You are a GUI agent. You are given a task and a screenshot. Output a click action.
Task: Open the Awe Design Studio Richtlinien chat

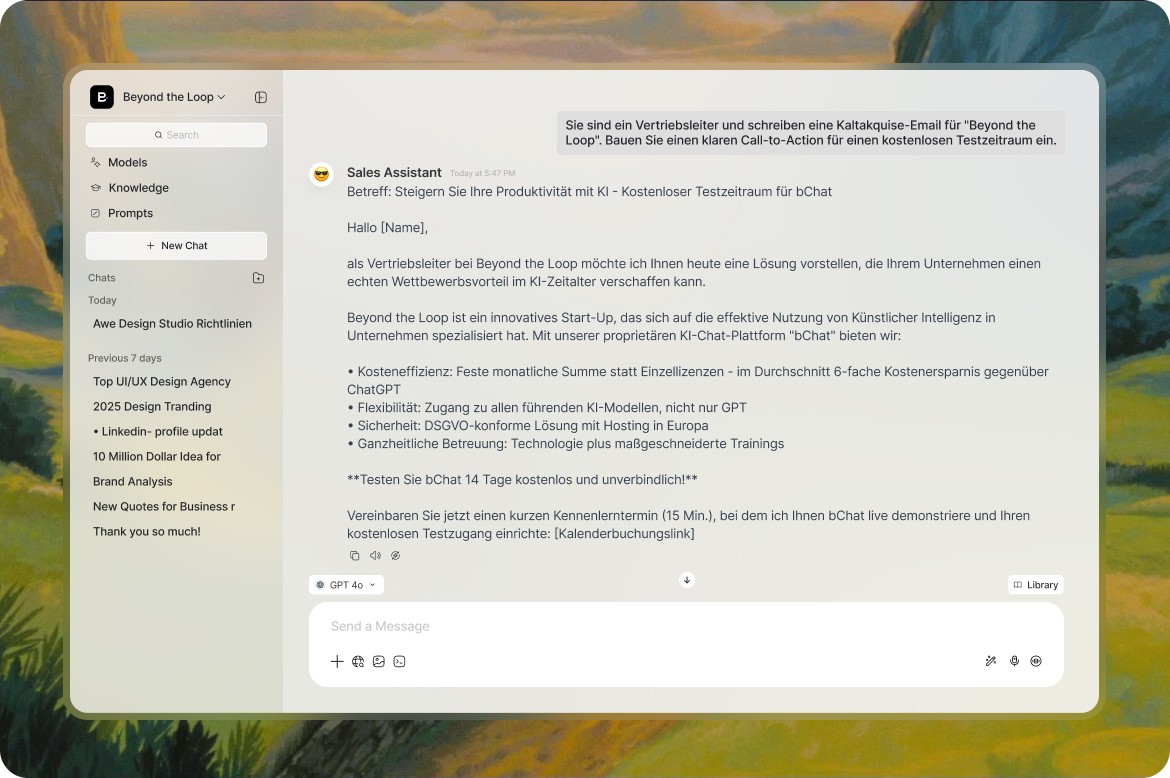172,323
